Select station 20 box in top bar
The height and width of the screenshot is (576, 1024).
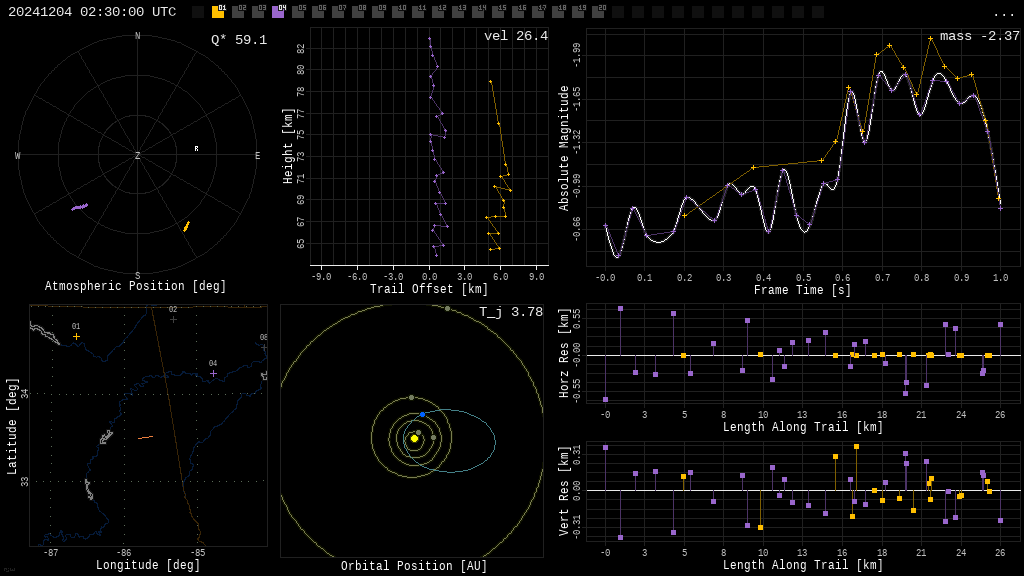pyautogui.click(x=598, y=12)
